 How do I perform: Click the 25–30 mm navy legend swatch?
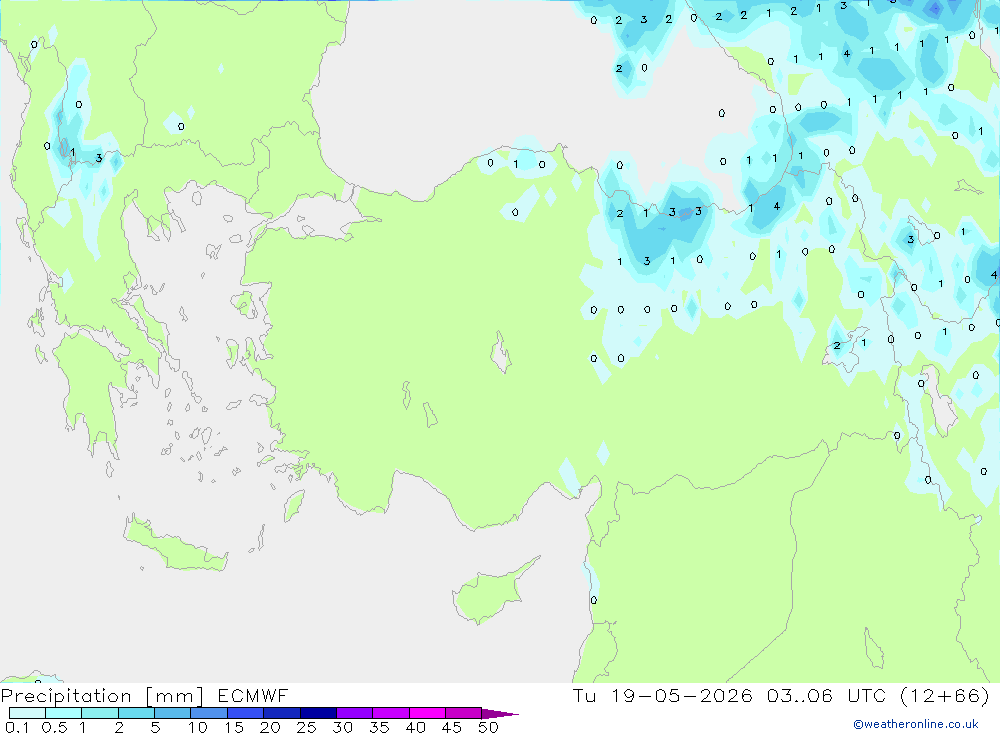(x=318, y=713)
